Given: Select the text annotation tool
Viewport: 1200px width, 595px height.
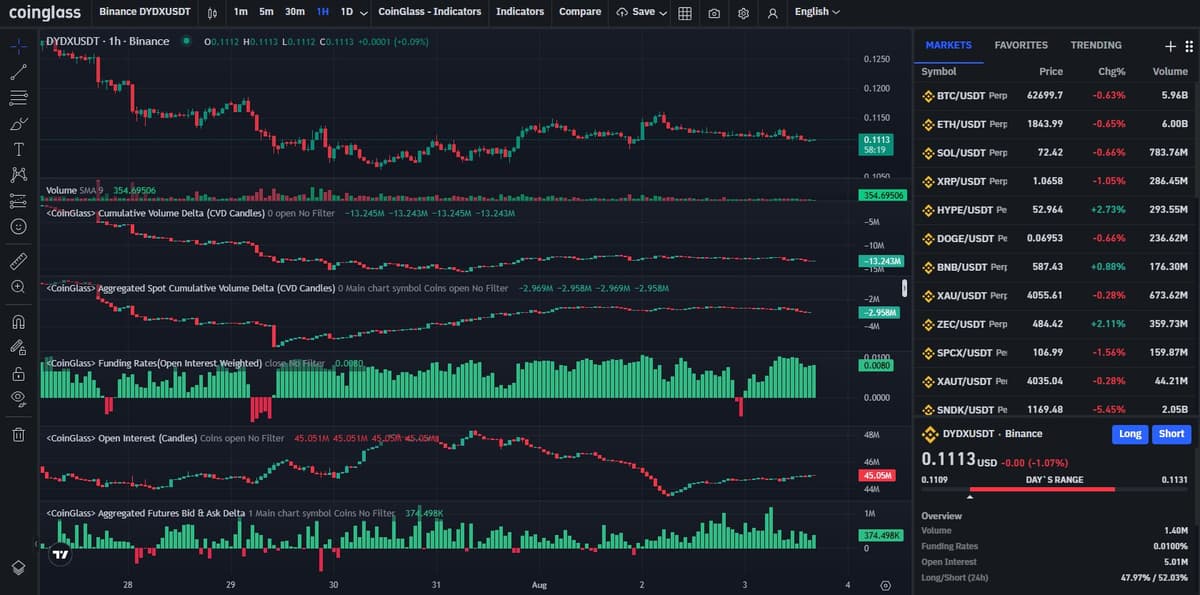Looking at the screenshot, I should 18,150.
